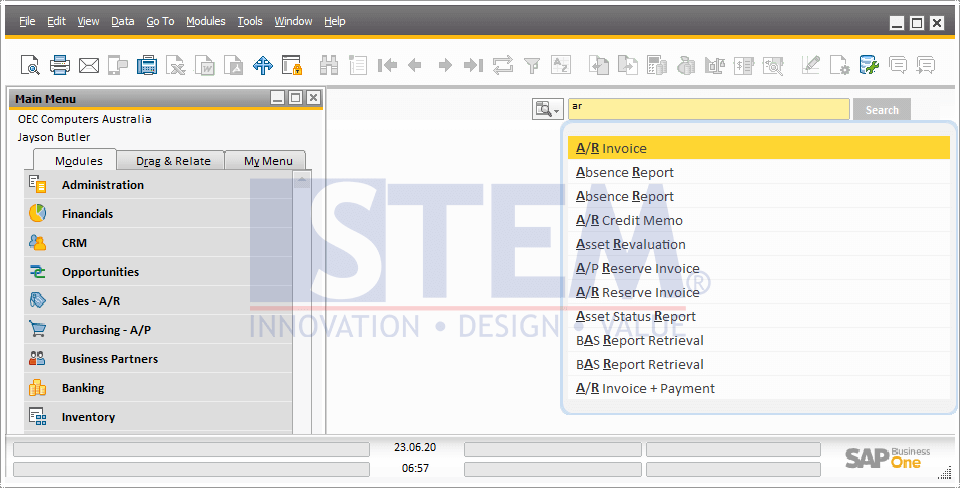Click the Export to PDF icon

point(234,65)
